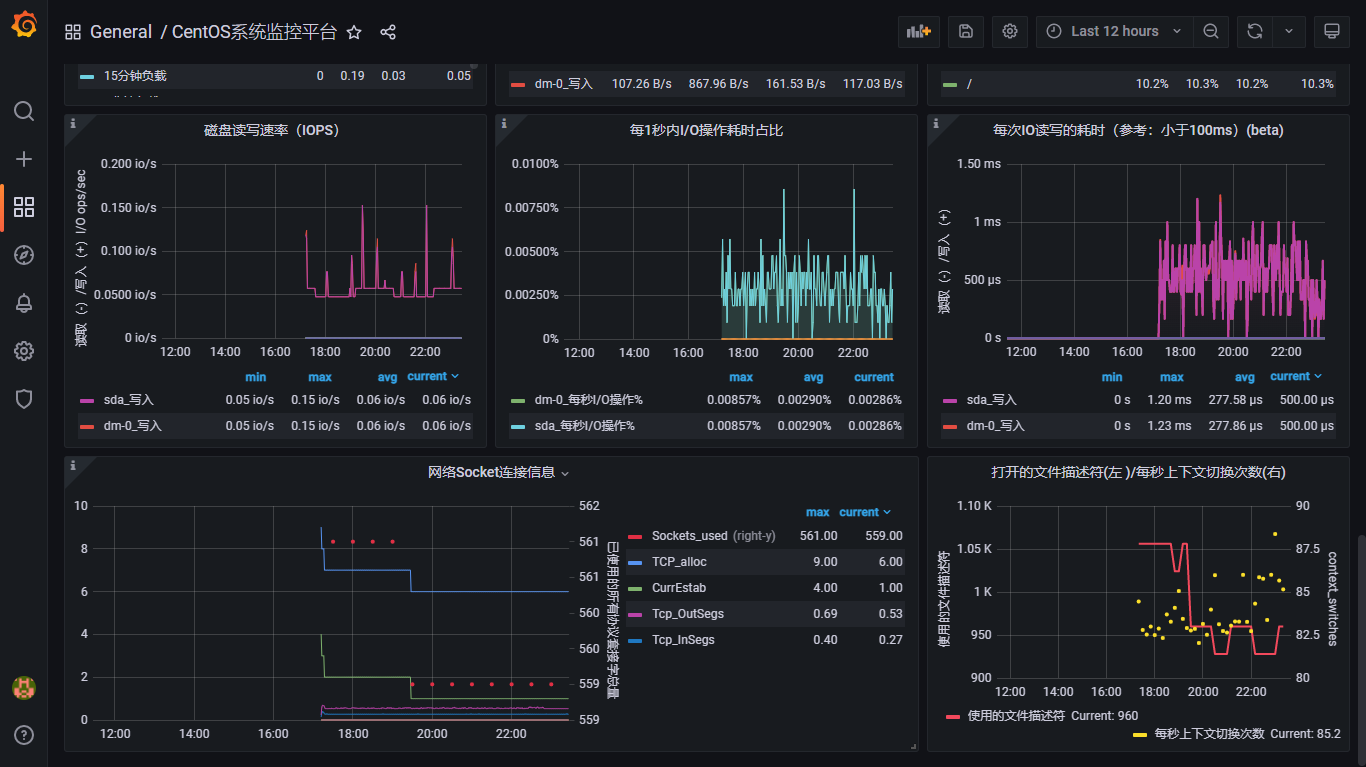Sort IOPS legend by current column
This screenshot has height=767, width=1366.
pyautogui.click(x=433, y=377)
